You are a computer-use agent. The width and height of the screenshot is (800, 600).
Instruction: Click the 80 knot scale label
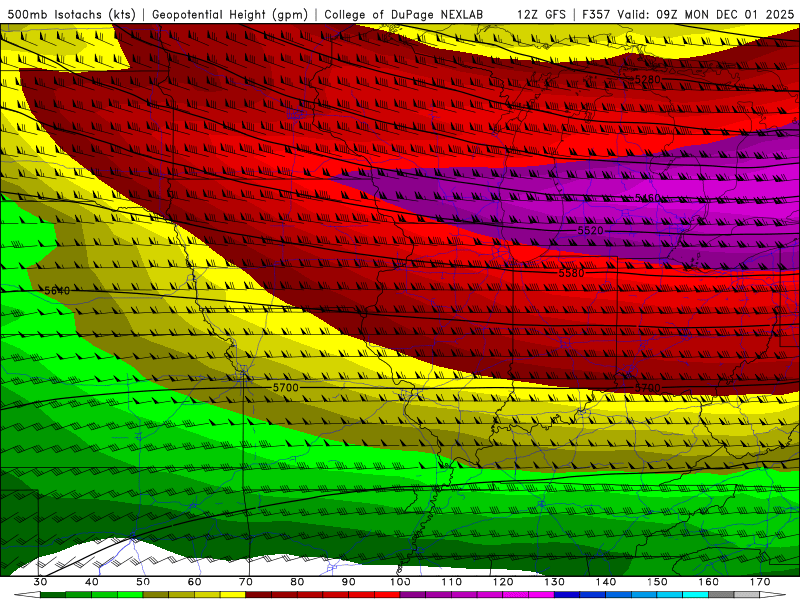[297, 582]
